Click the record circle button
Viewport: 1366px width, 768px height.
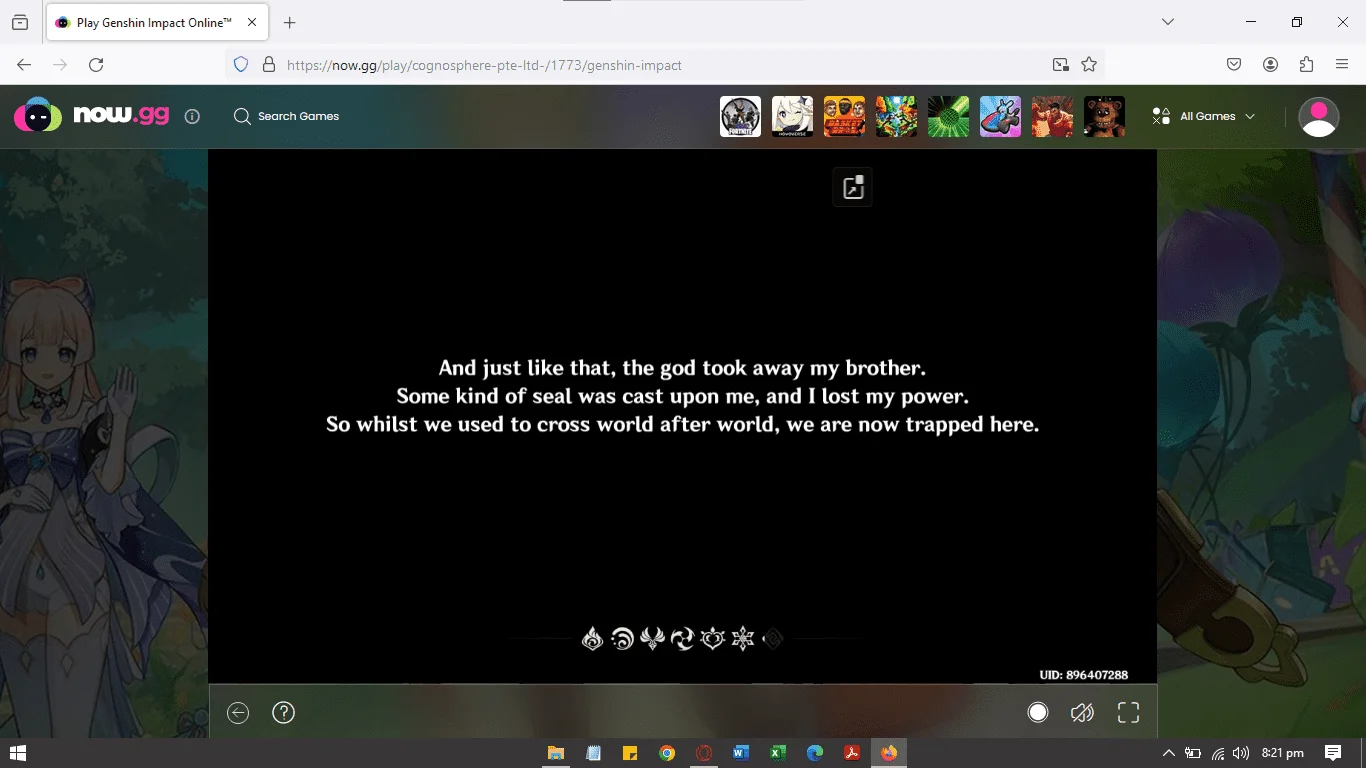[1038, 712]
